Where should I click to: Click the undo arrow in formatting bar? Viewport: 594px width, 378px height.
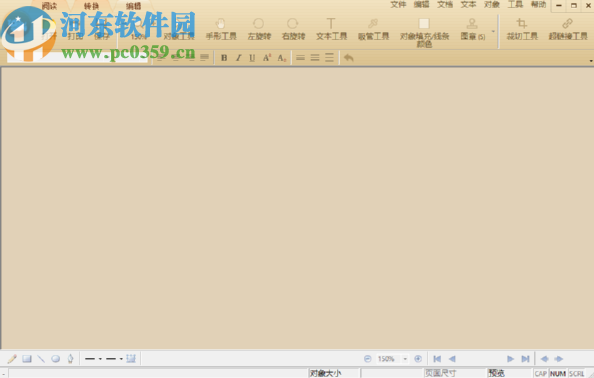(349, 58)
